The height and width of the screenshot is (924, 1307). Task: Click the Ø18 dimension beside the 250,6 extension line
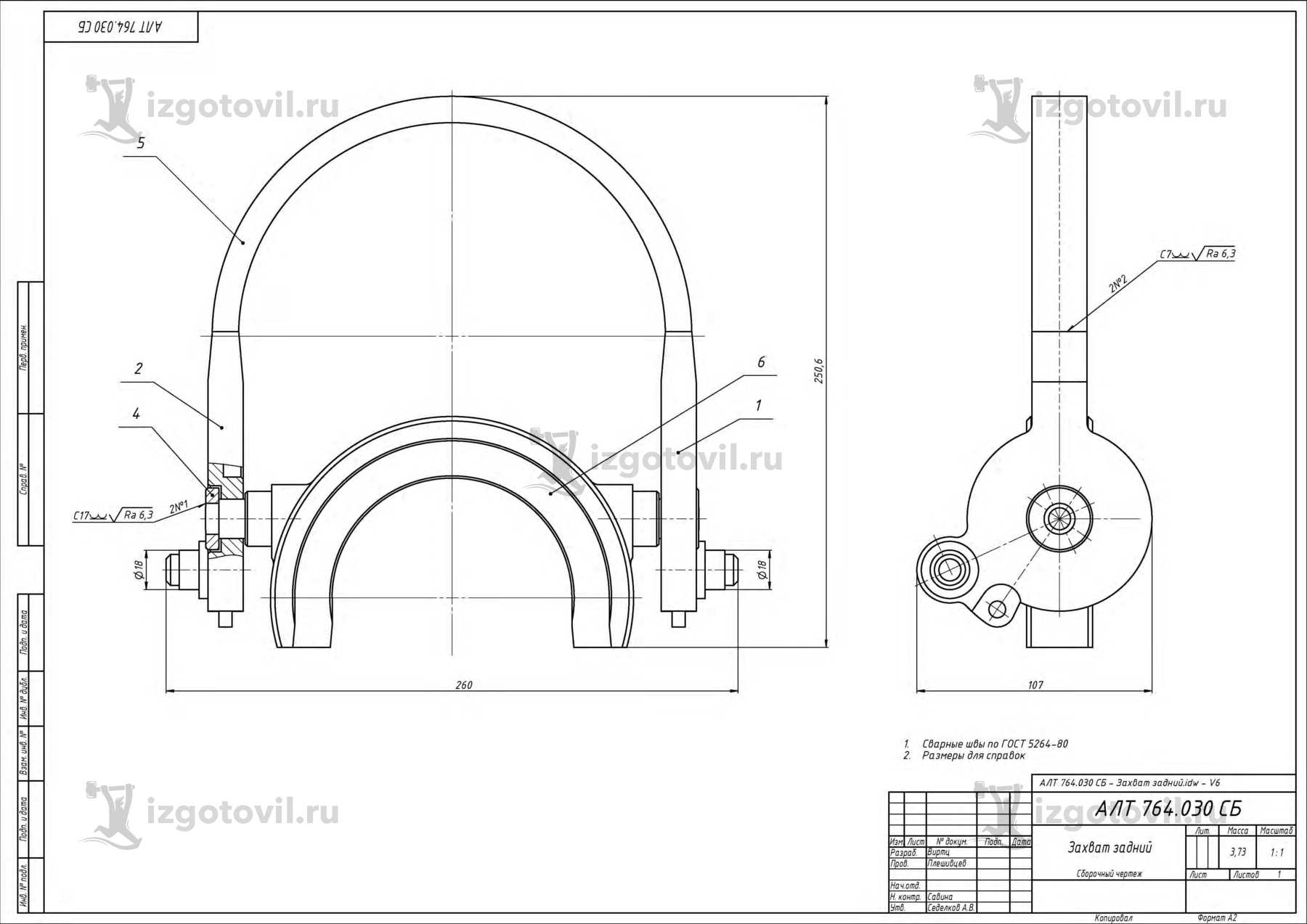(x=762, y=570)
